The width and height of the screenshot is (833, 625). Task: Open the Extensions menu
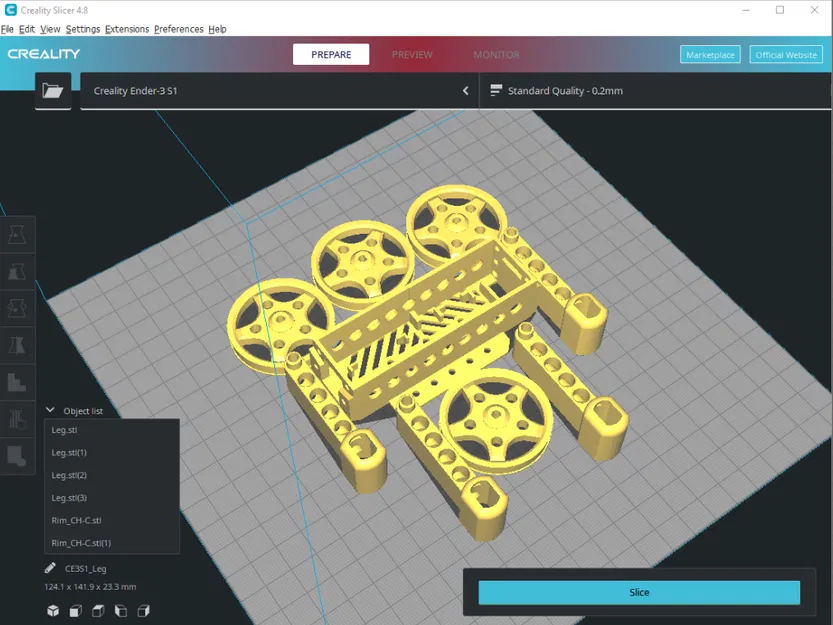click(x=126, y=29)
